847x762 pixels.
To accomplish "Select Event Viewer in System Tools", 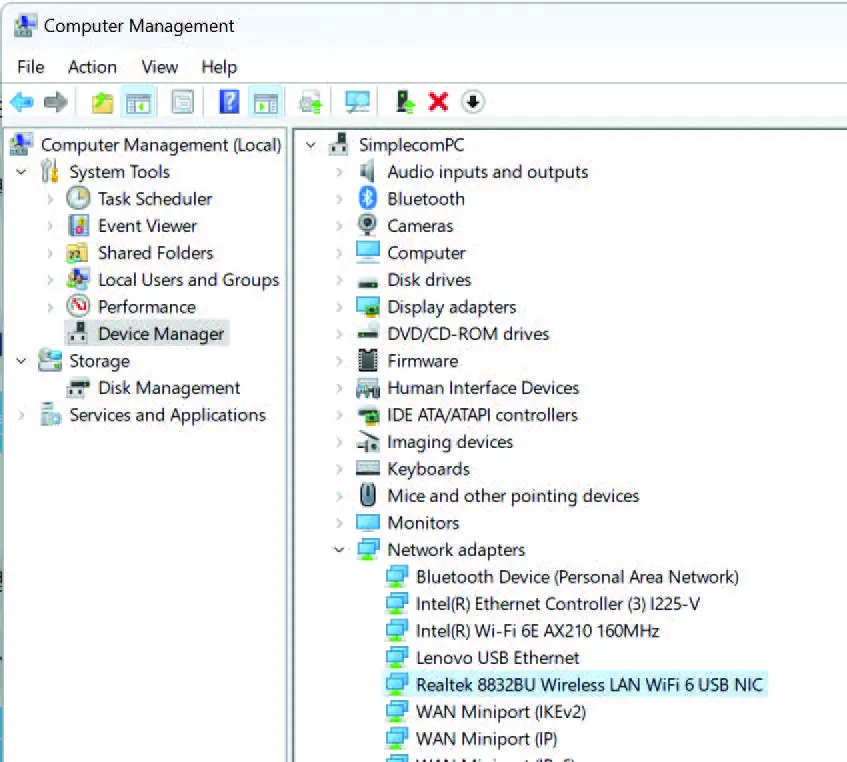I will click(147, 226).
